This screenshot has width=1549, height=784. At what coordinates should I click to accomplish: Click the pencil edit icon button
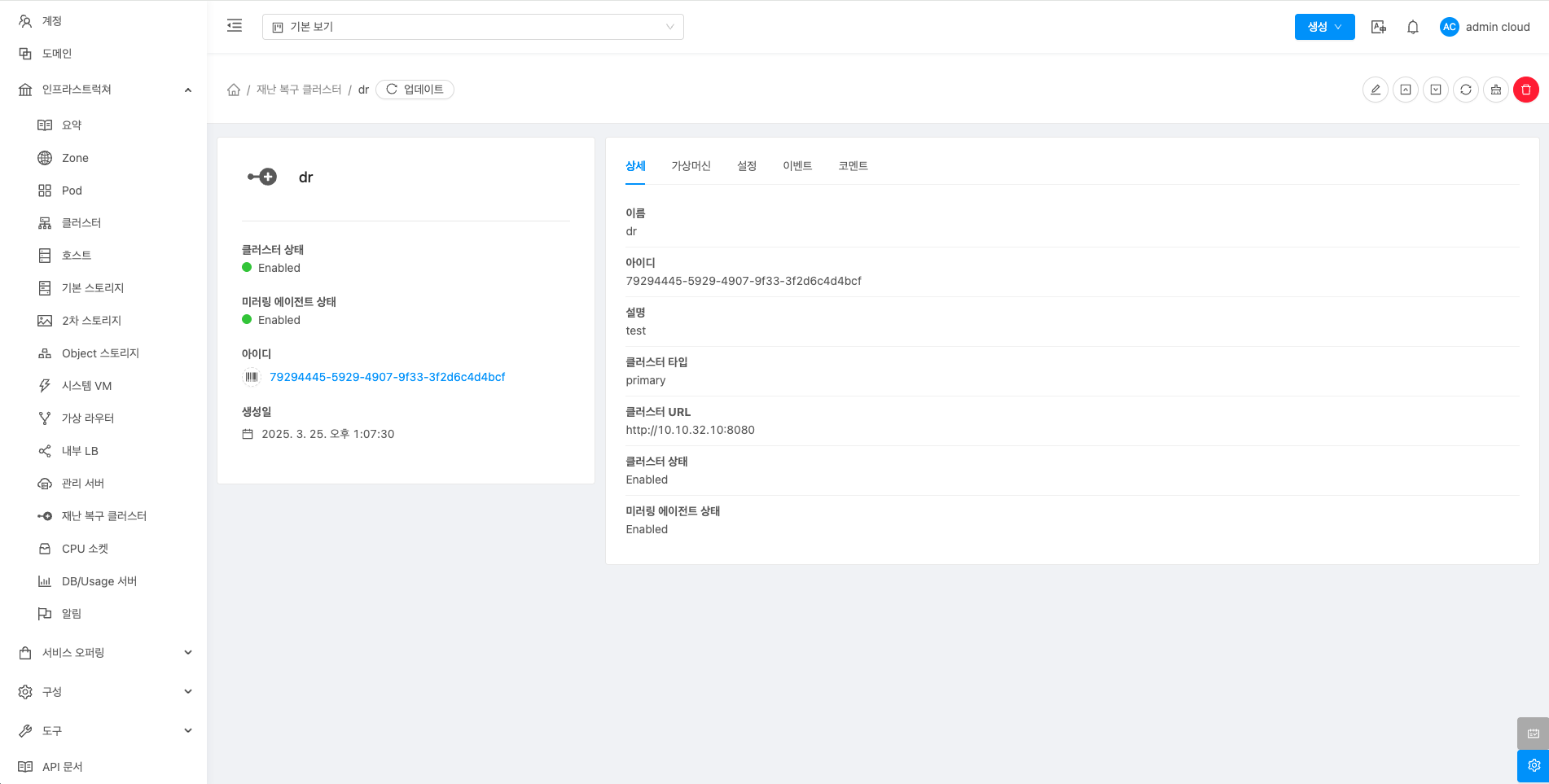(1375, 90)
